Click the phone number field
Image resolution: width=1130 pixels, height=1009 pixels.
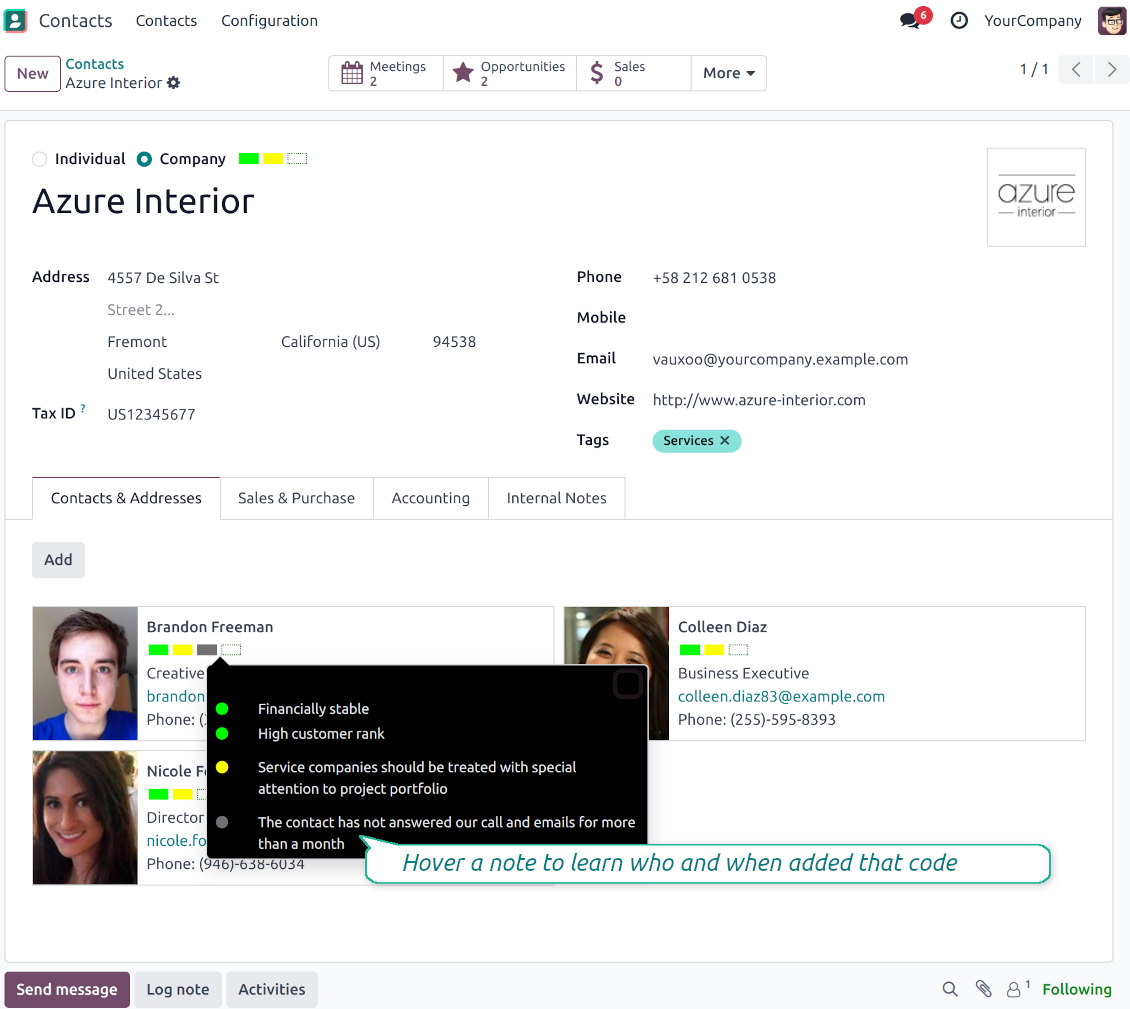pyautogui.click(x=714, y=278)
